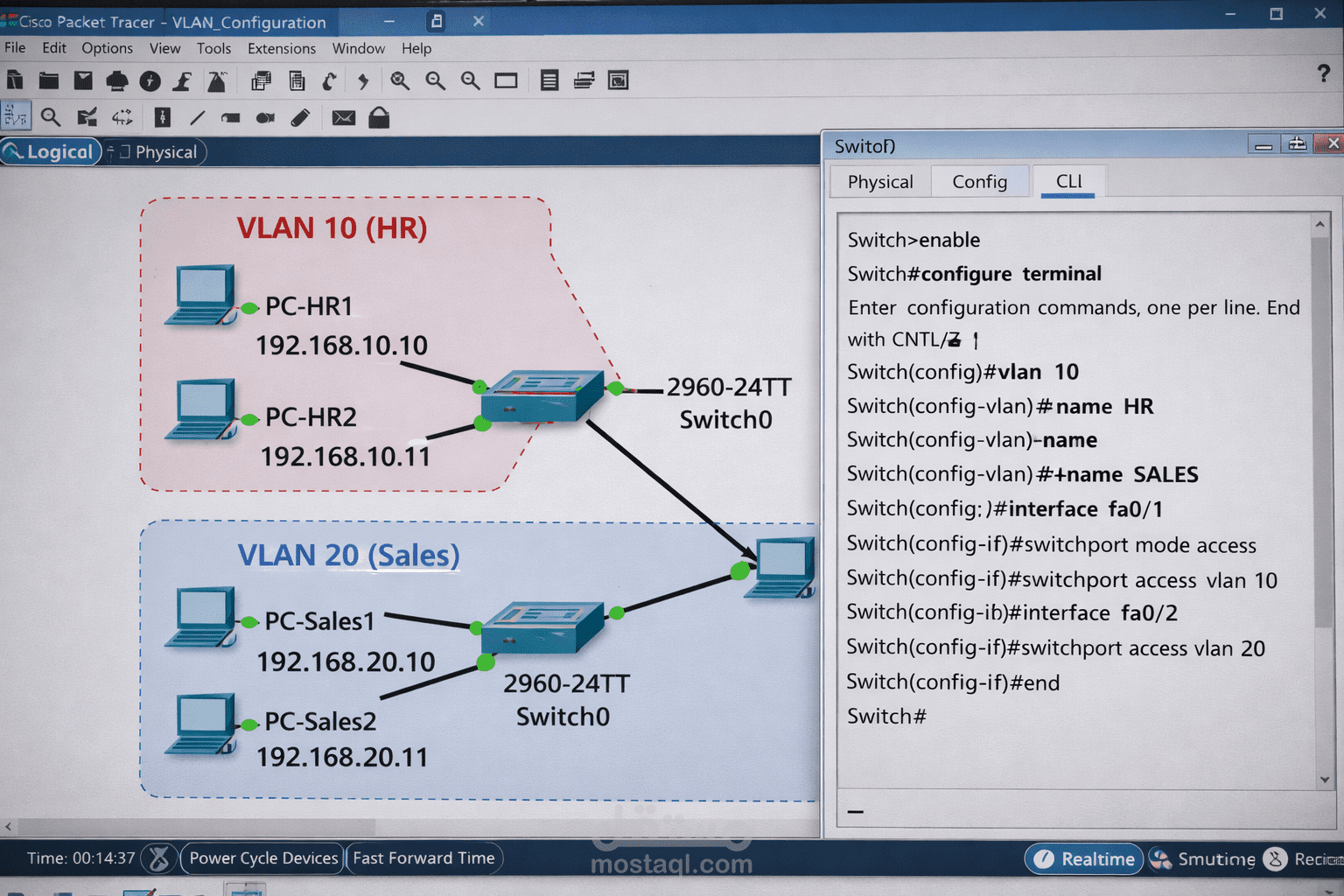Click the Add Simple PDU envelope icon
The image size is (1344, 896).
coord(342,117)
